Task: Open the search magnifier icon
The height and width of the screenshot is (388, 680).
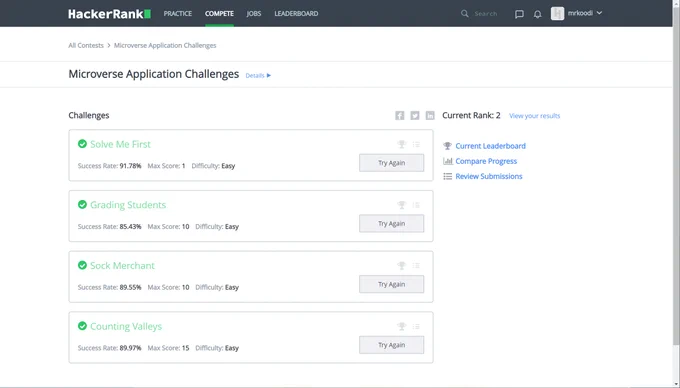Action: click(x=464, y=13)
